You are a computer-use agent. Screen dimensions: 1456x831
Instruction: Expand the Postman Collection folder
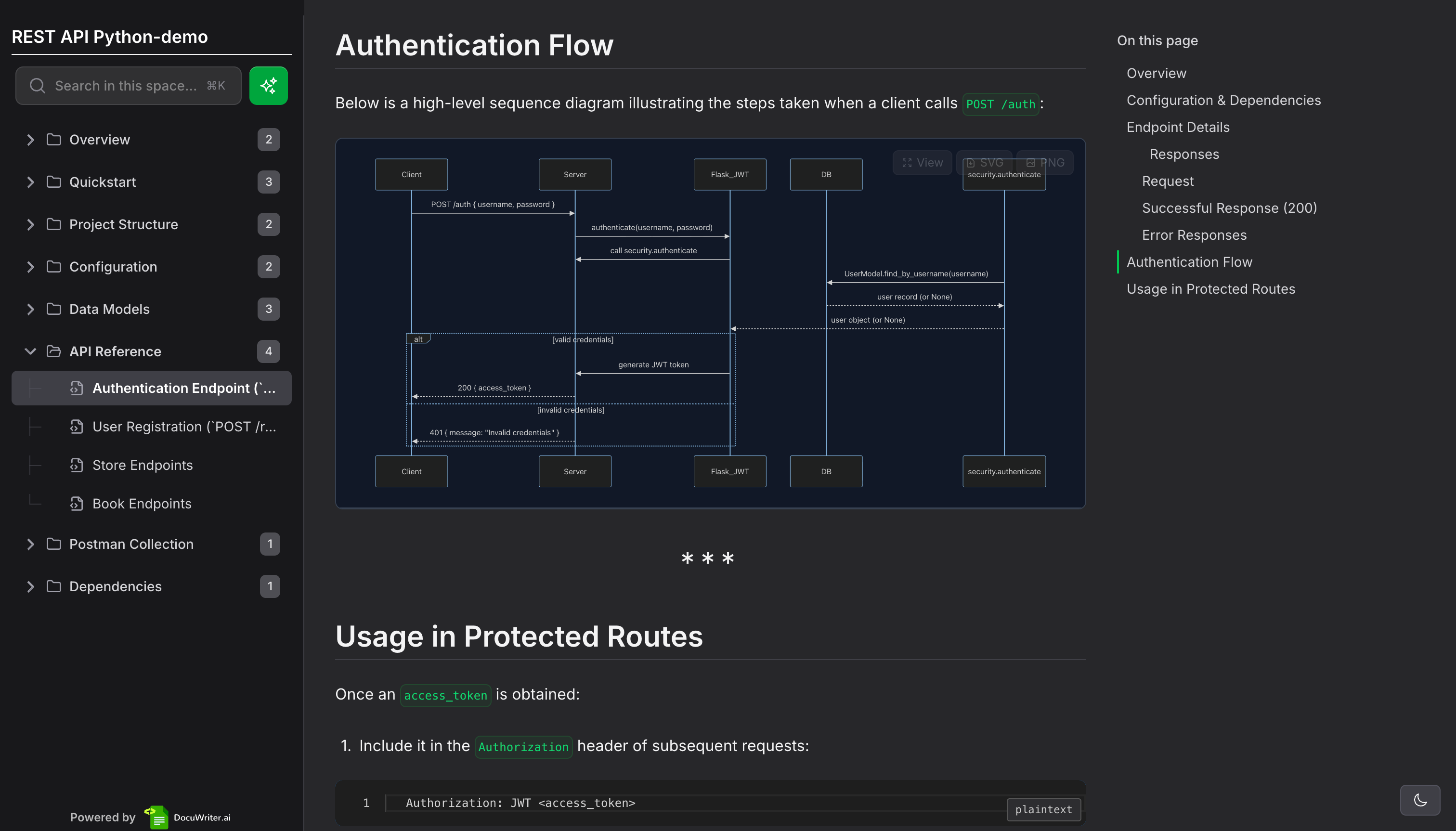pyautogui.click(x=31, y=544)
